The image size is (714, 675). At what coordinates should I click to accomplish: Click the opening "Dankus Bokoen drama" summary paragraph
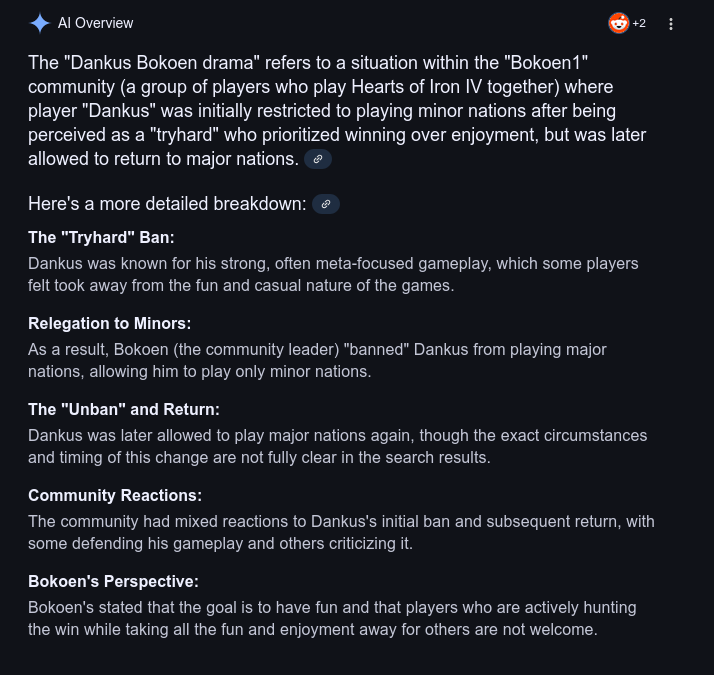[337, 111]
